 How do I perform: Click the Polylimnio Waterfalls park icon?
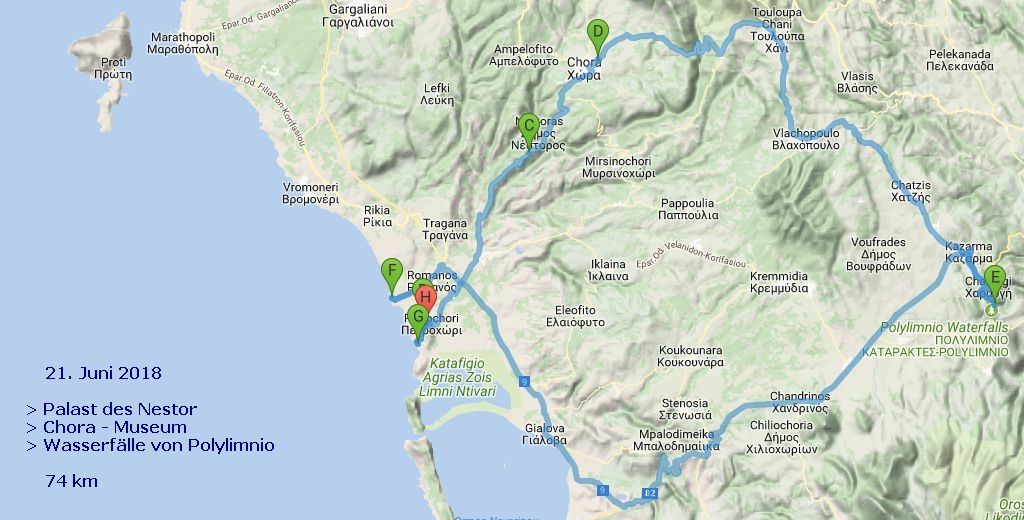click(993, 310)
